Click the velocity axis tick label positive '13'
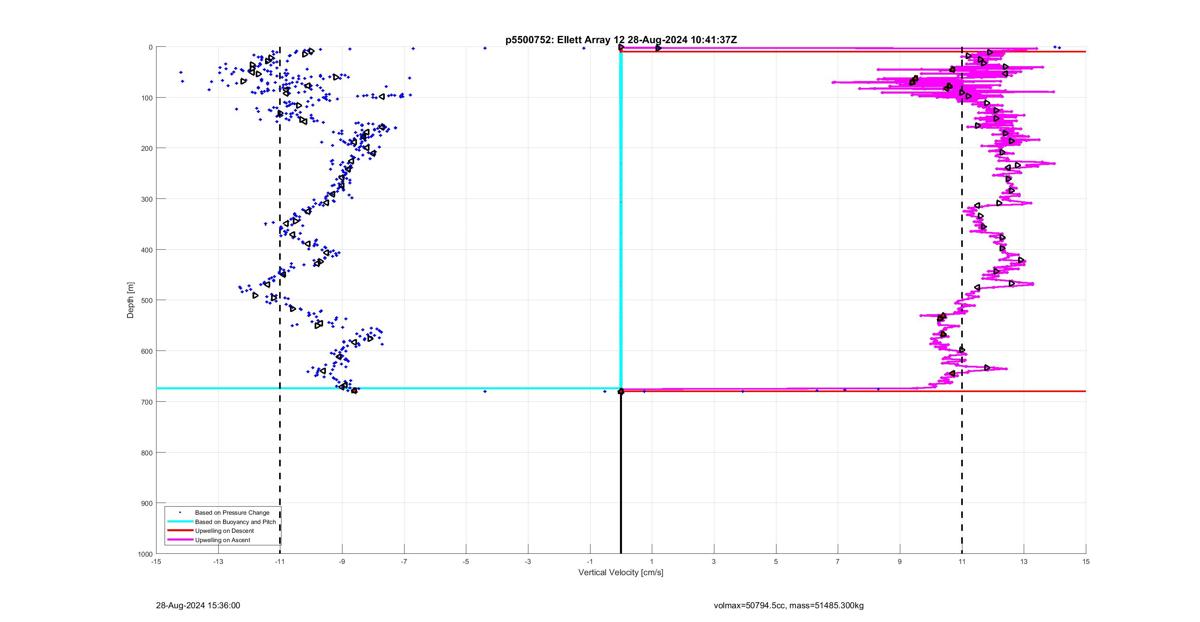Image resolution: width=1200 pixels, height=622 pixels. [1024, 562]
